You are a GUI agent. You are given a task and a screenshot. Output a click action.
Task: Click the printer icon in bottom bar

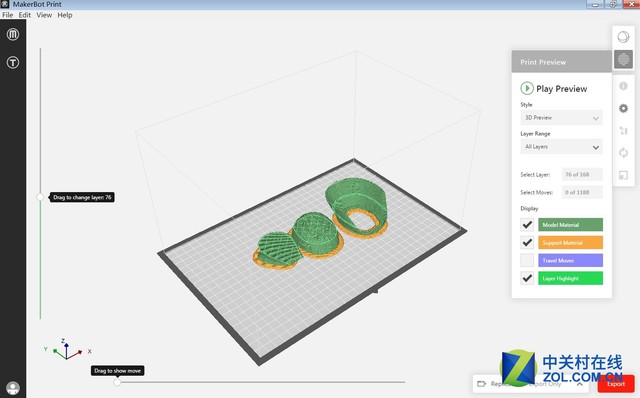482,384
